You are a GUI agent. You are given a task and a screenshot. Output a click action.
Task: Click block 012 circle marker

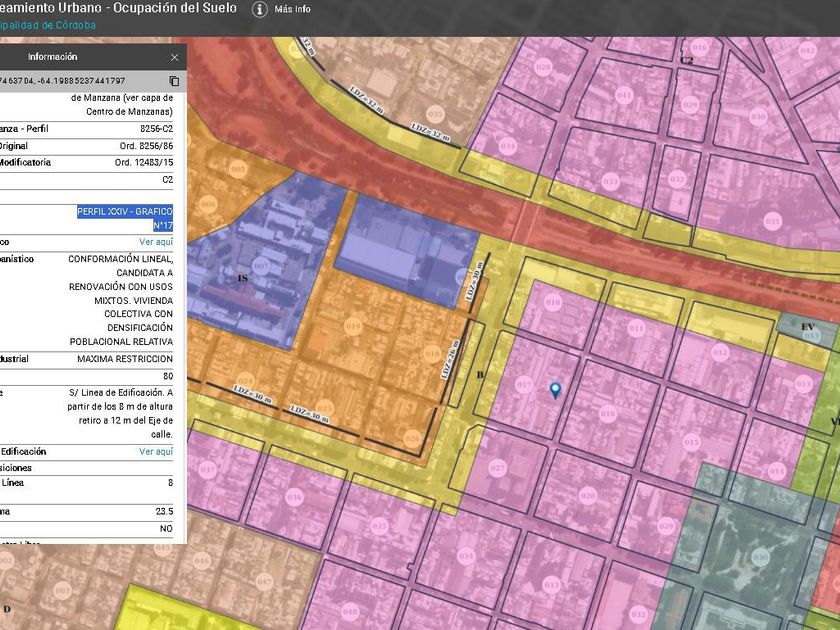[719, 351]
